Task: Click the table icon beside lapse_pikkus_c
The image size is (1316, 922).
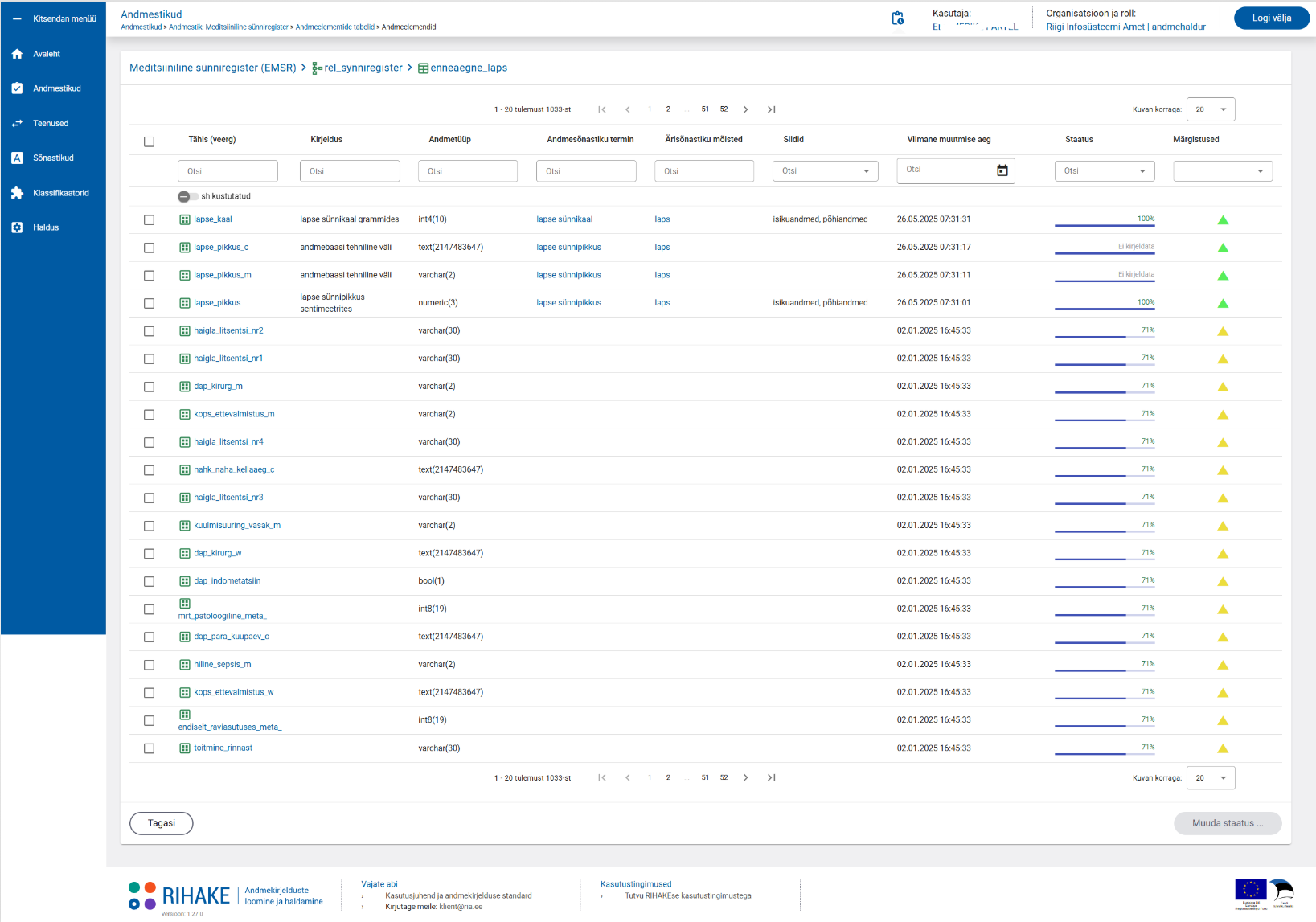Action: tap(185, 248)
